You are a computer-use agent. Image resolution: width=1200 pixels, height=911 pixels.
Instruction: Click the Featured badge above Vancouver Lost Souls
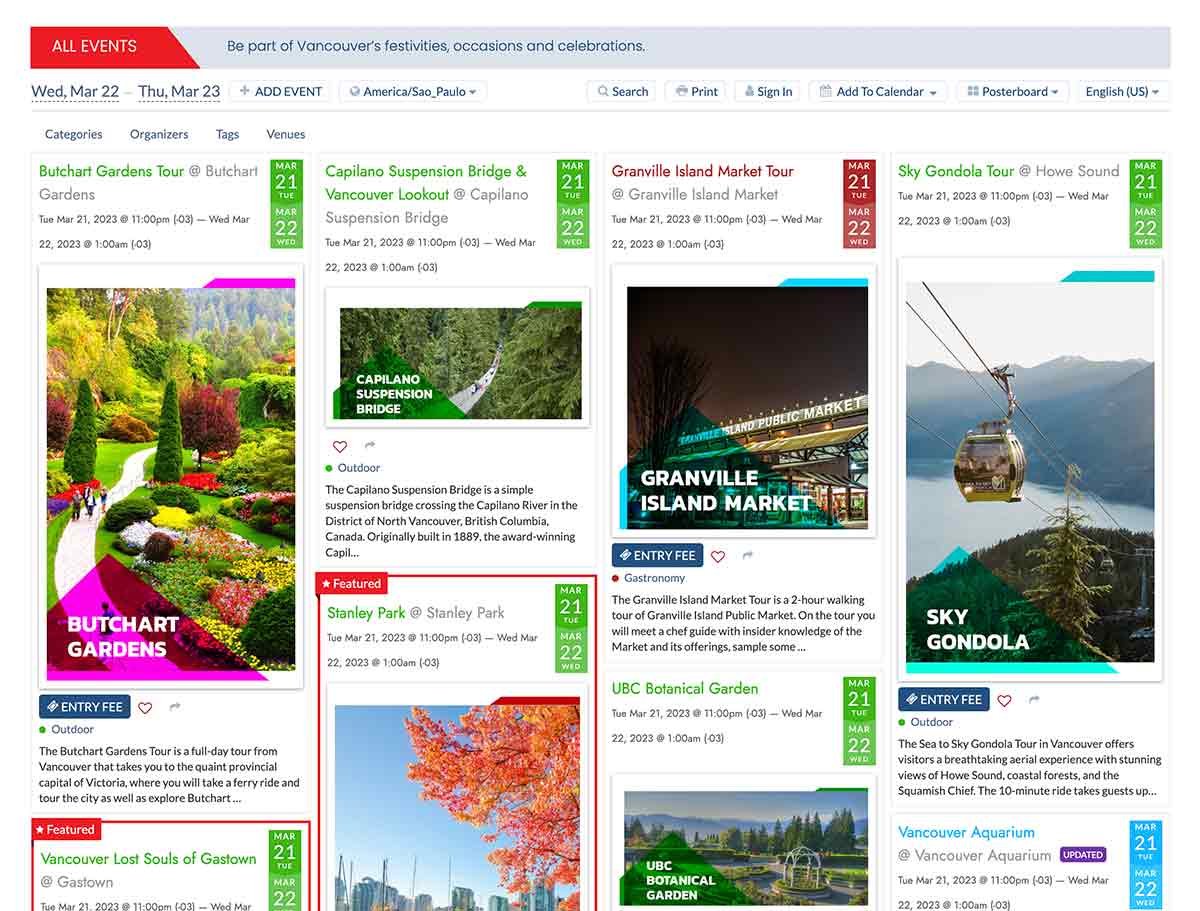(x=65, y=829)
